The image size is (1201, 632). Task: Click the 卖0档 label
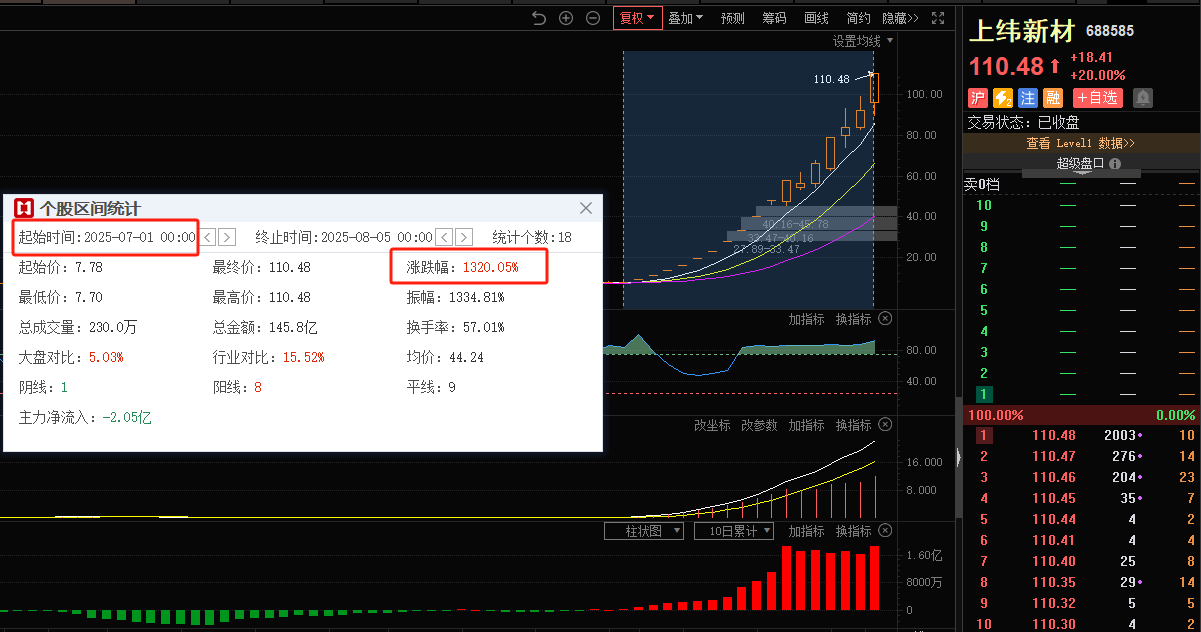click(981, 184)
